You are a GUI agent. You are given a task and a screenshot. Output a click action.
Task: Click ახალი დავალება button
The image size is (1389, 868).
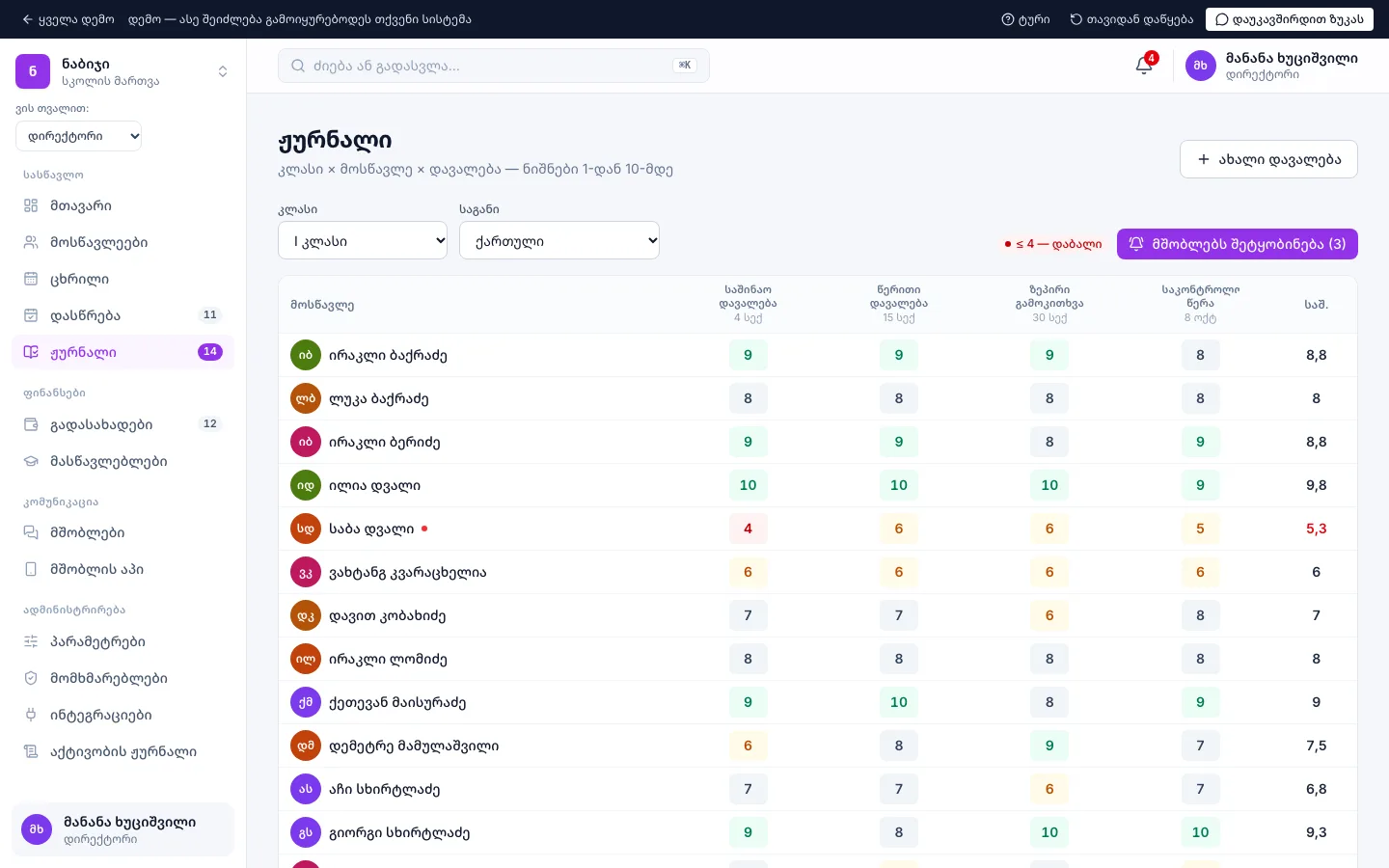pyautogui.click(x=1268, y=159)
